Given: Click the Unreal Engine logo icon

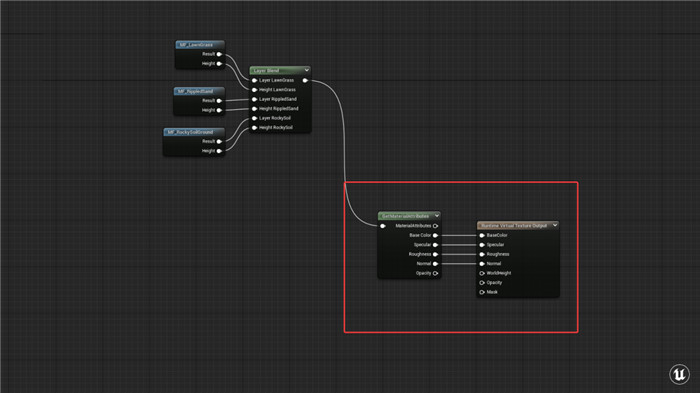Looking at the screenshot, I should click(x=679, y=374).
